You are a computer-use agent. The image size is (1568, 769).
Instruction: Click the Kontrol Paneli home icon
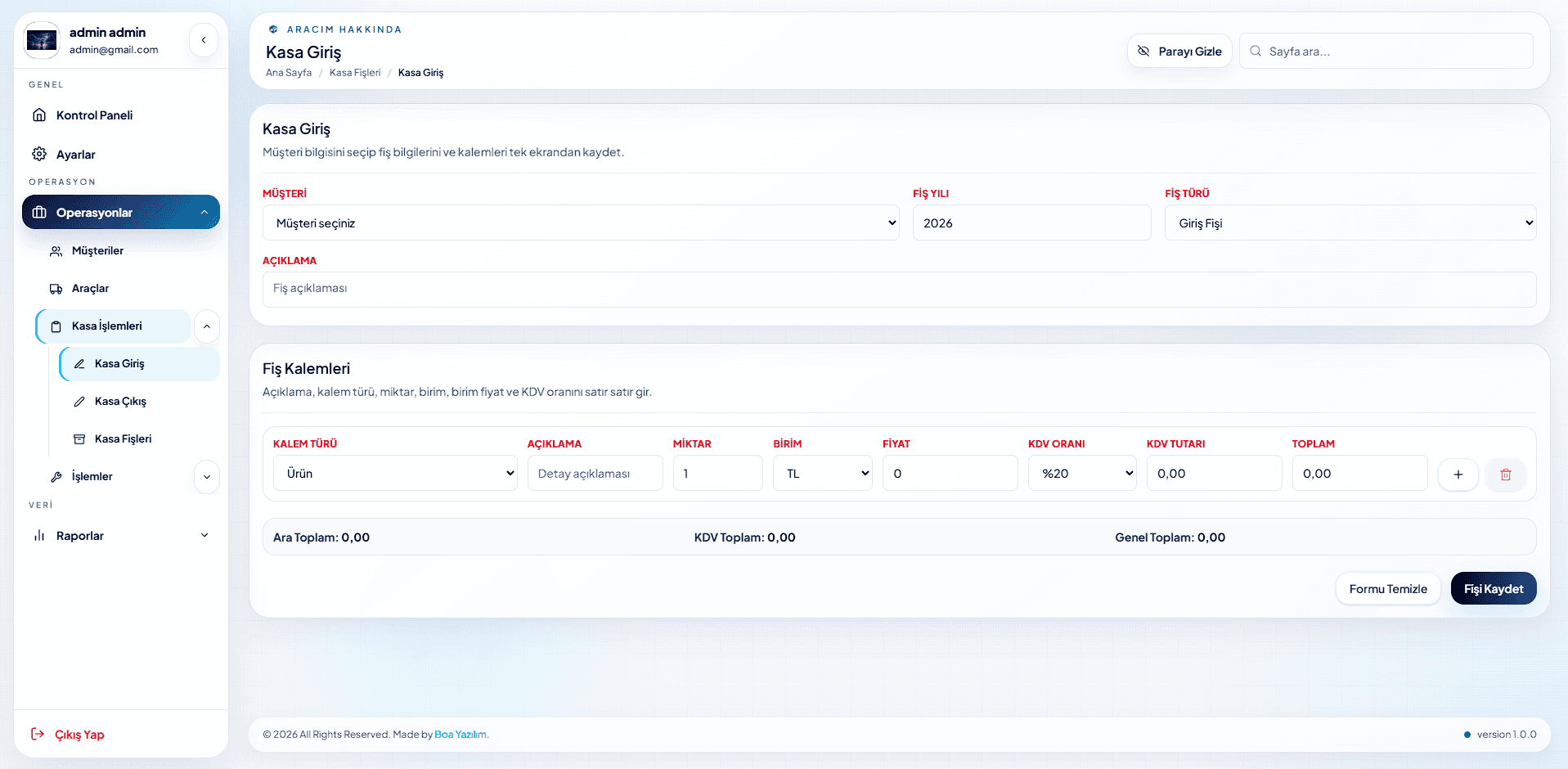[39, 115]
